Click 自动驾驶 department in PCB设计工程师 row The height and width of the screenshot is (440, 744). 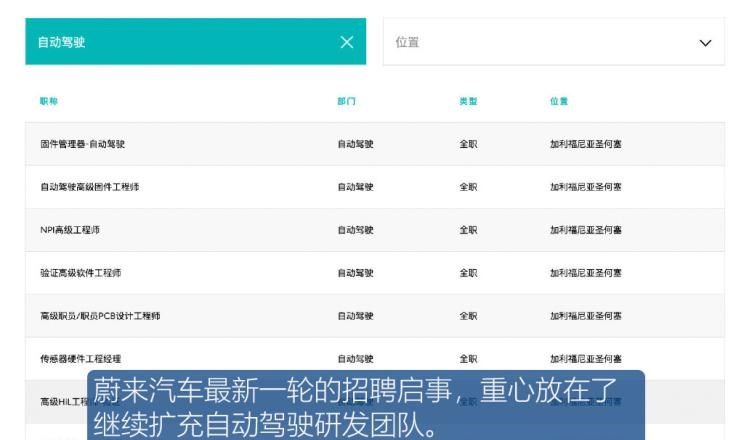[x=355, y=316]
